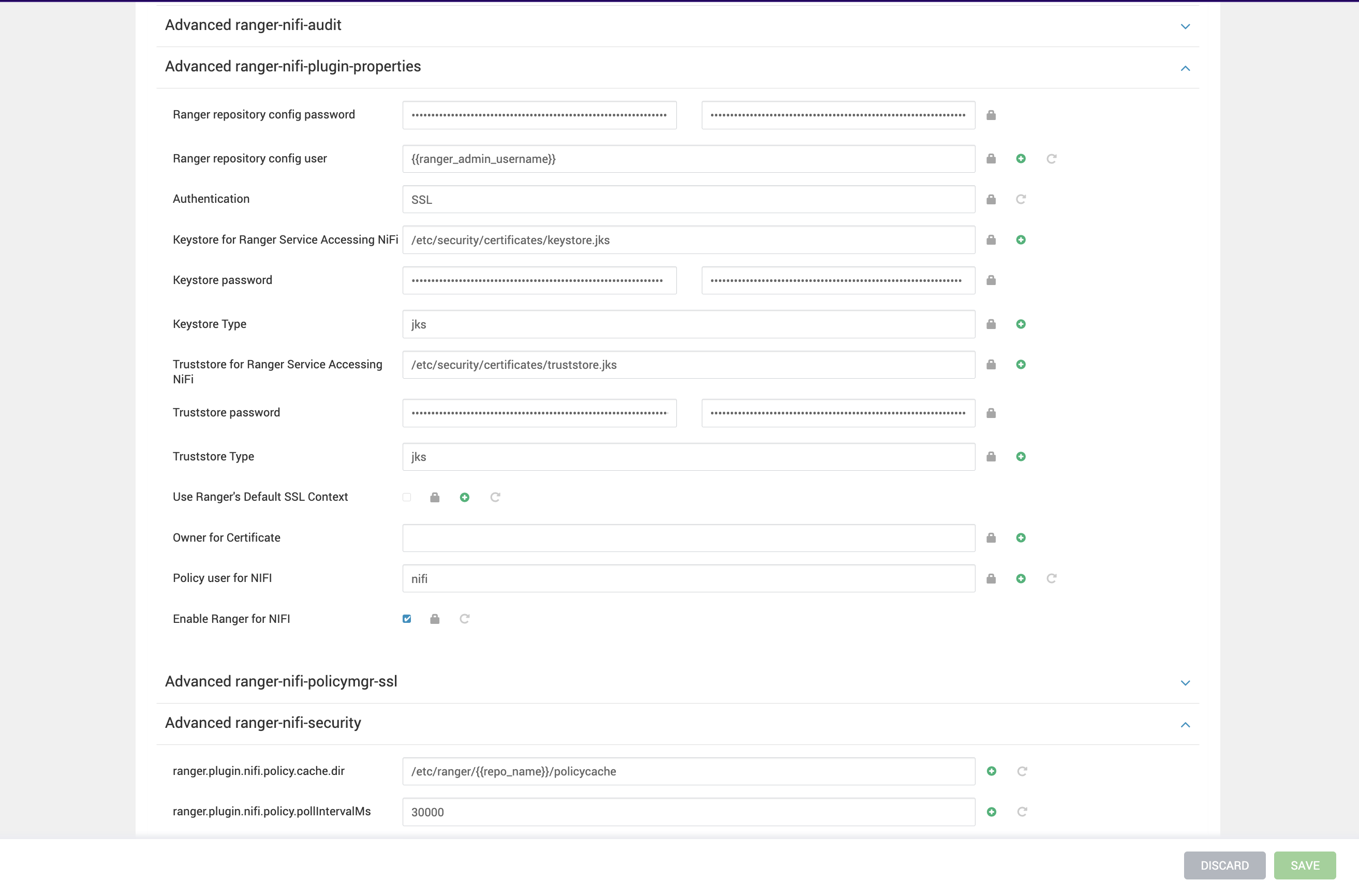Edit Authentication field containing SSL
1359x896 pixels.
pos(688,200)
